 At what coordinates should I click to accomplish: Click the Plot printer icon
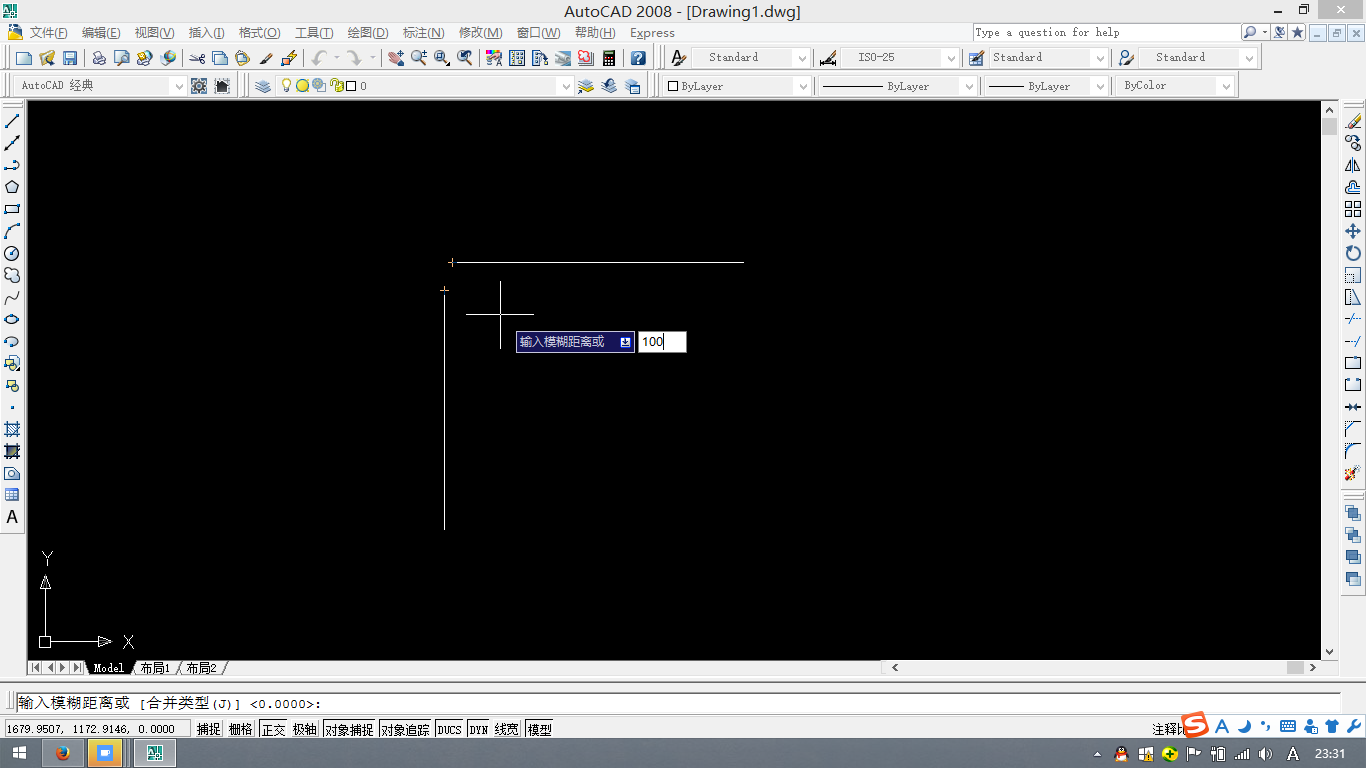(99, 58)
